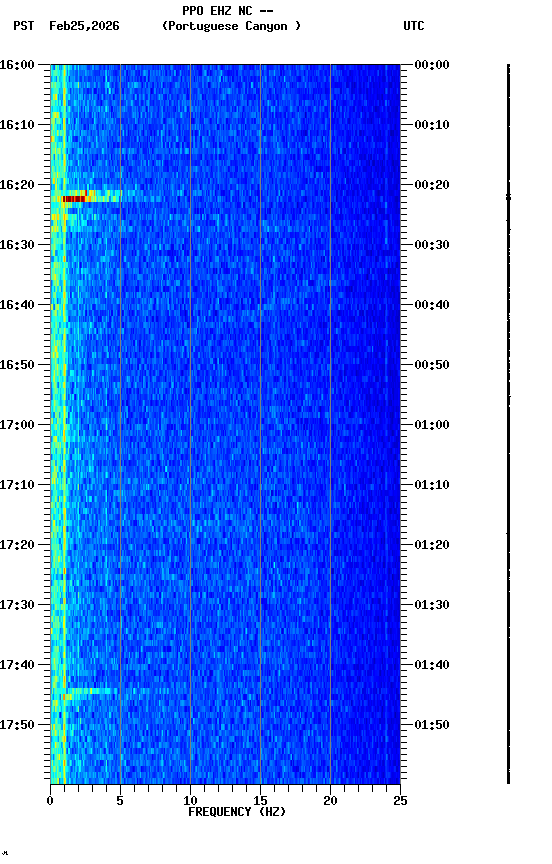Click the 01:30 UTC time label
Screen dimensions: 552x864
click(432, 606)
